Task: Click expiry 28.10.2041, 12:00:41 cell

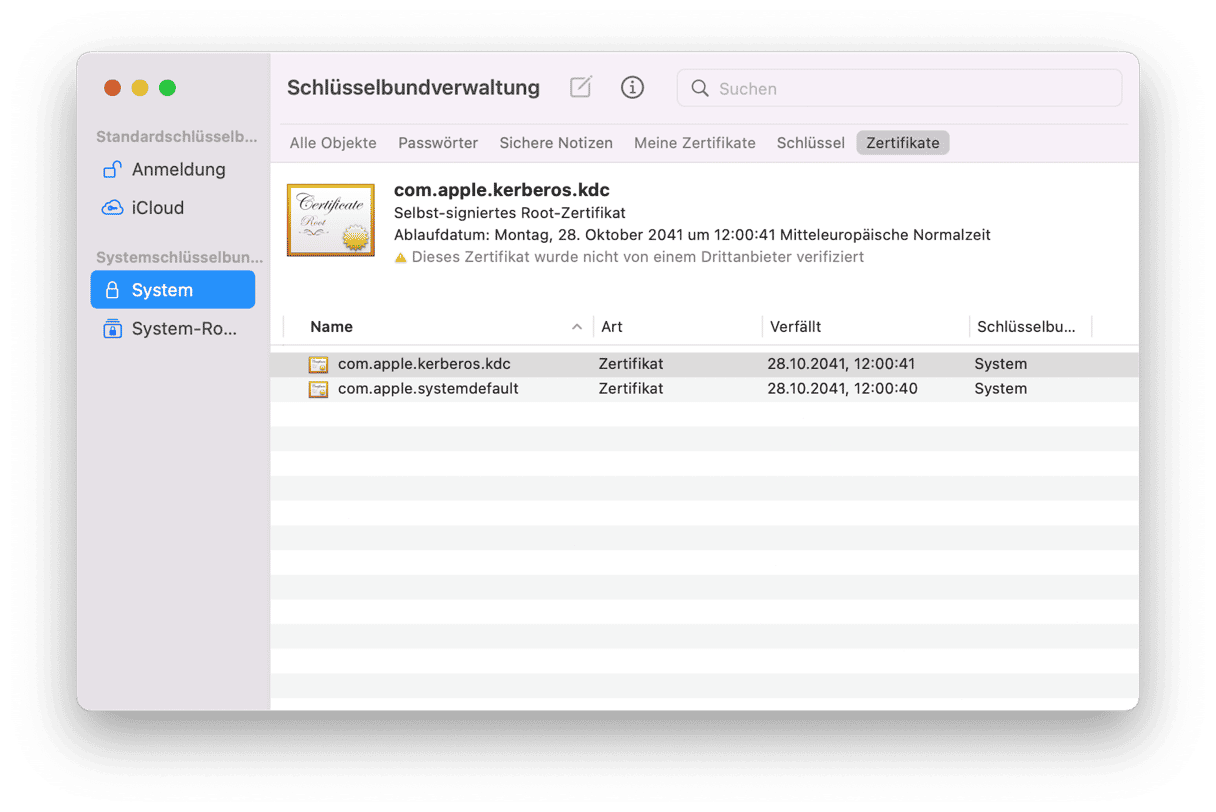Action: tap(841, 364)
